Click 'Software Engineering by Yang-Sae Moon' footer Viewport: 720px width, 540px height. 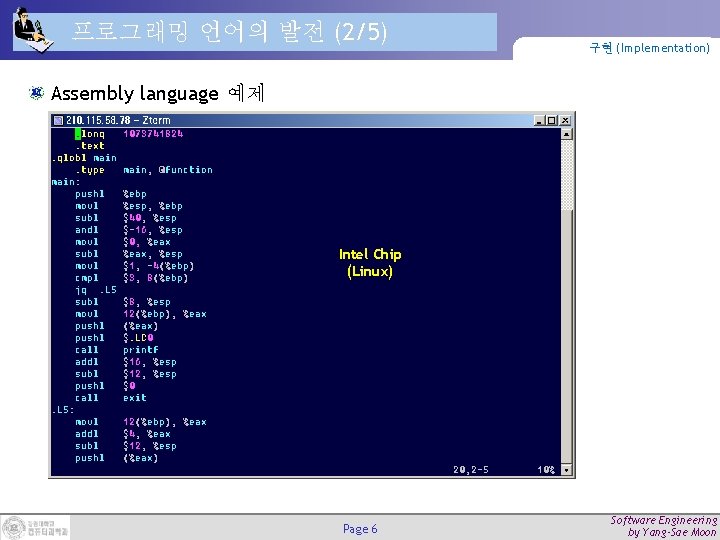point(664,526)
